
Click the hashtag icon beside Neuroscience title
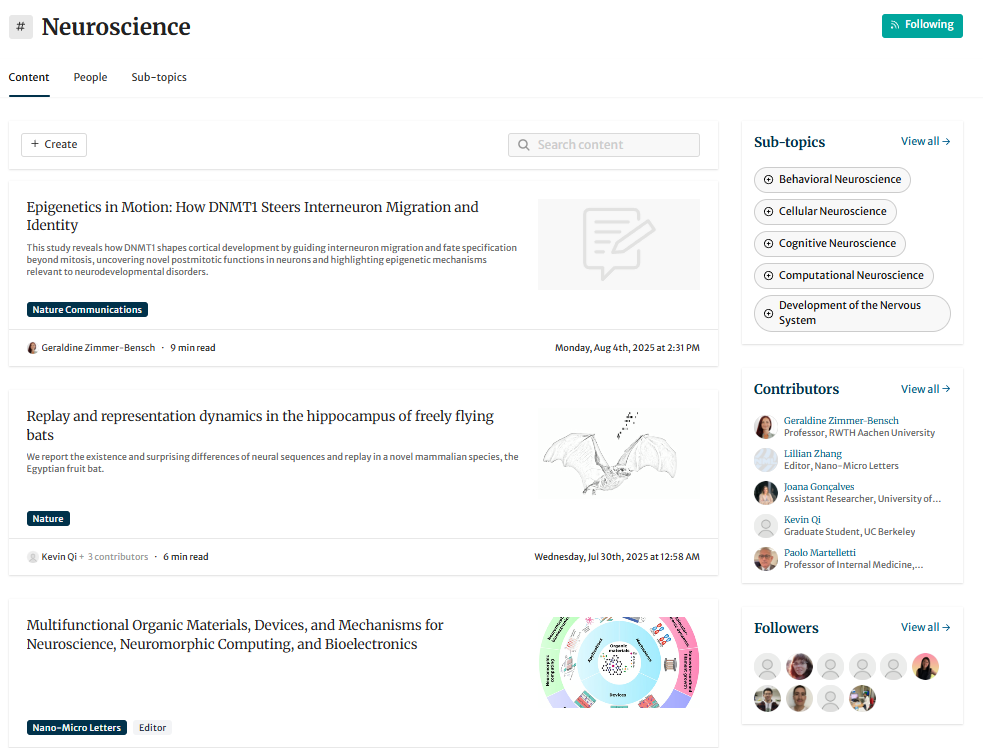[21, 27]
